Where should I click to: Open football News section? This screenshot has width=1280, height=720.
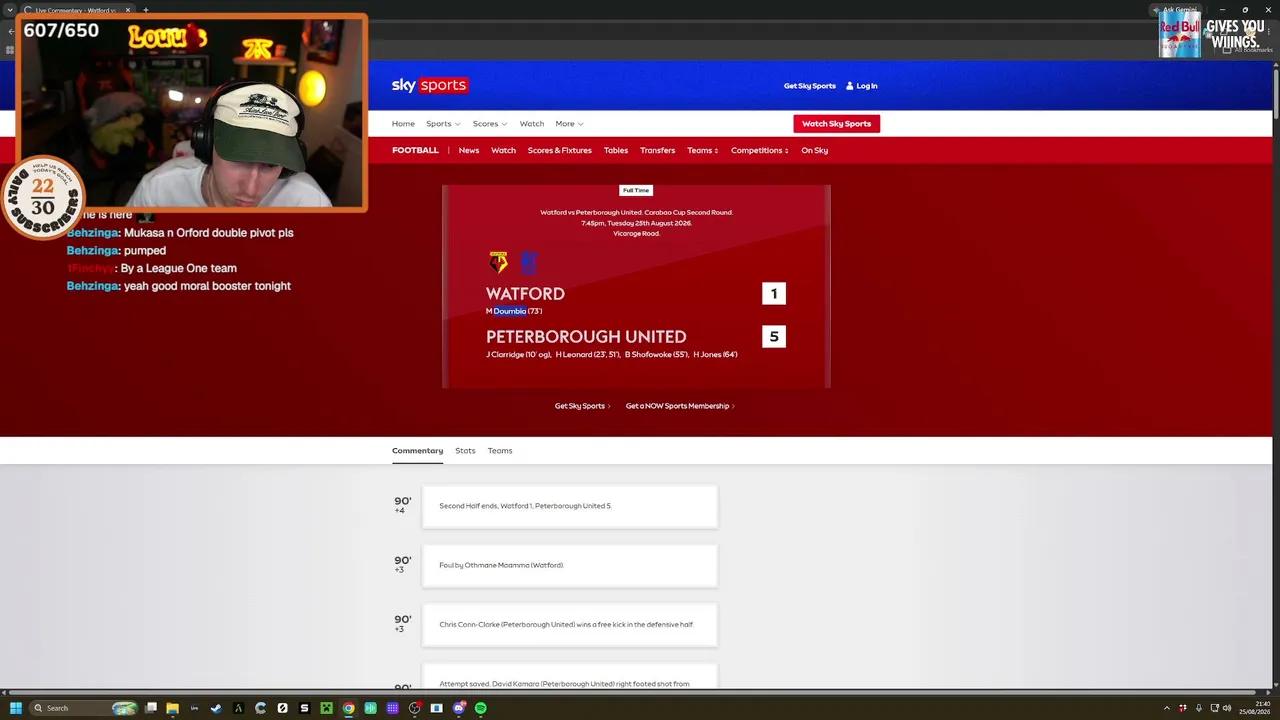pos(469,150)
